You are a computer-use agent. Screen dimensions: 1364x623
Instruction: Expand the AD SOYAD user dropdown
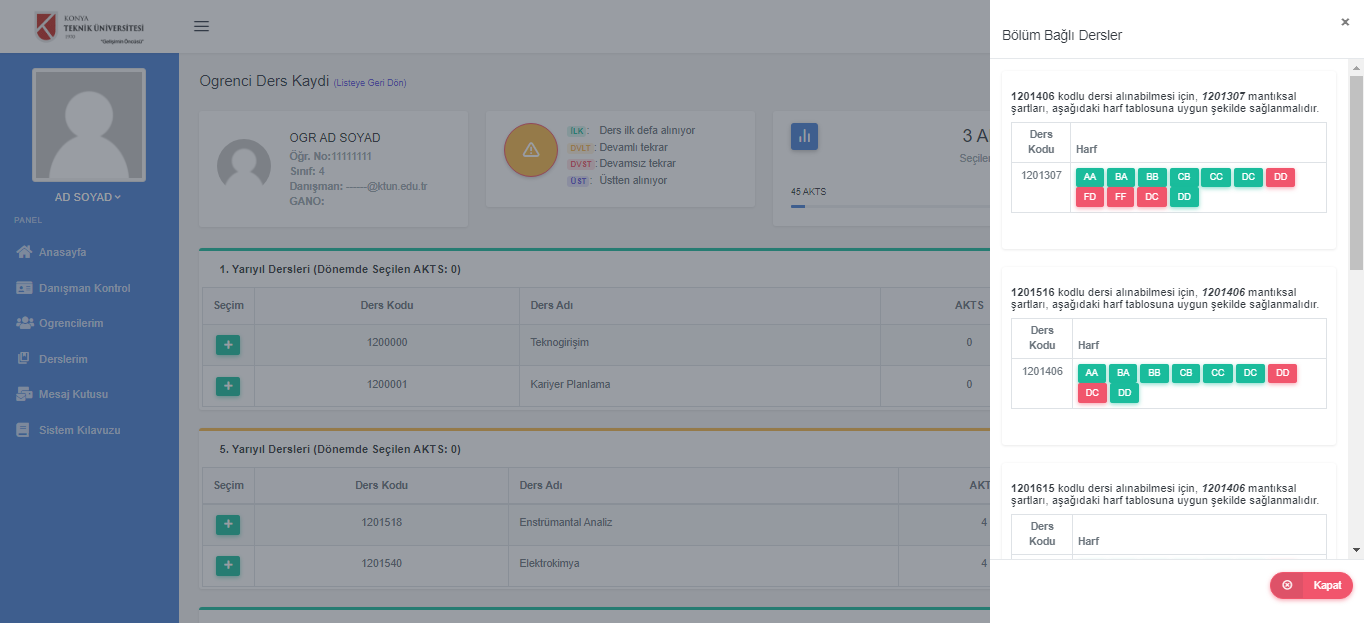click(x=88, y=197)
